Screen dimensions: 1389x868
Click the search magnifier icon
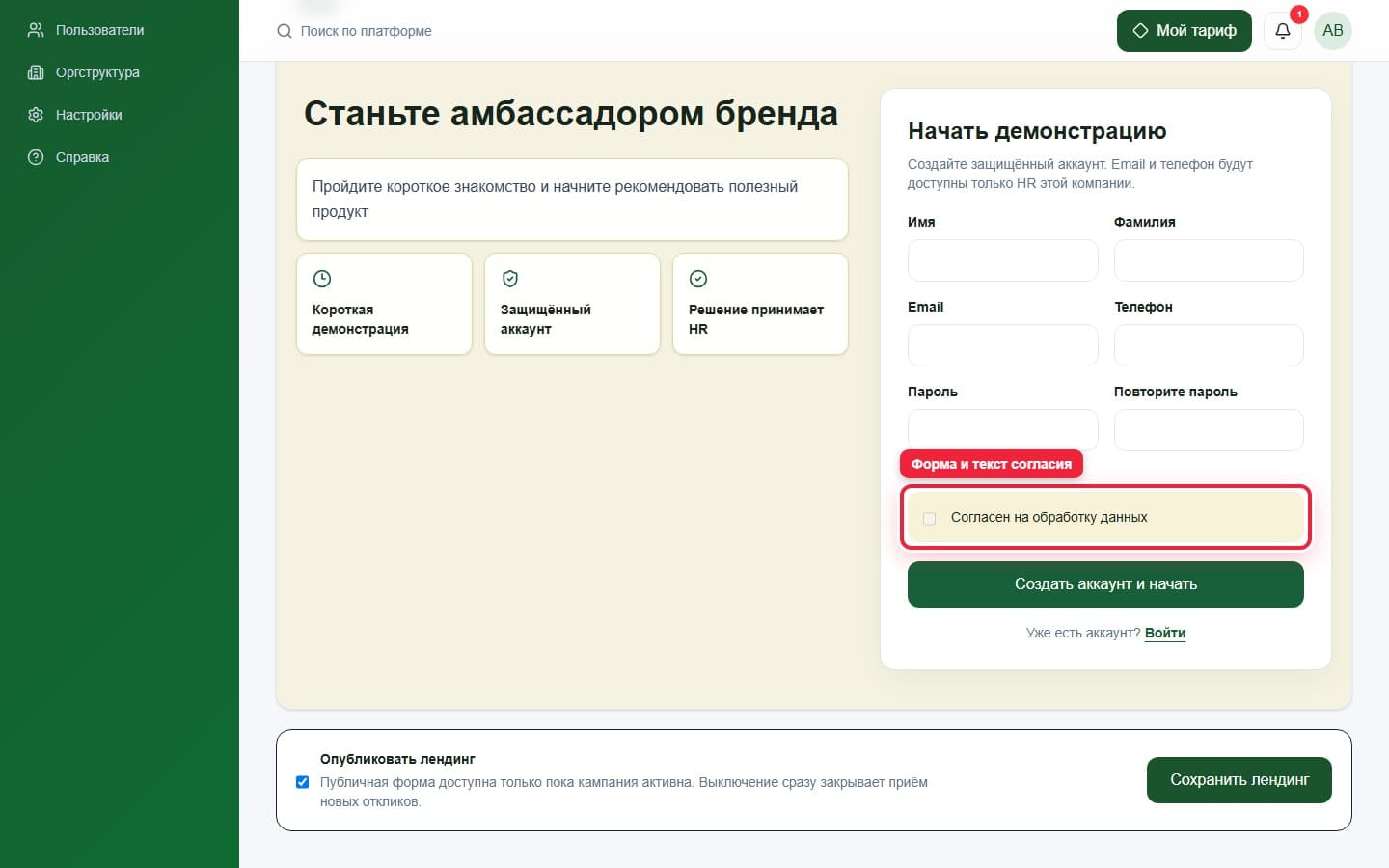click(x=285, y=31)
